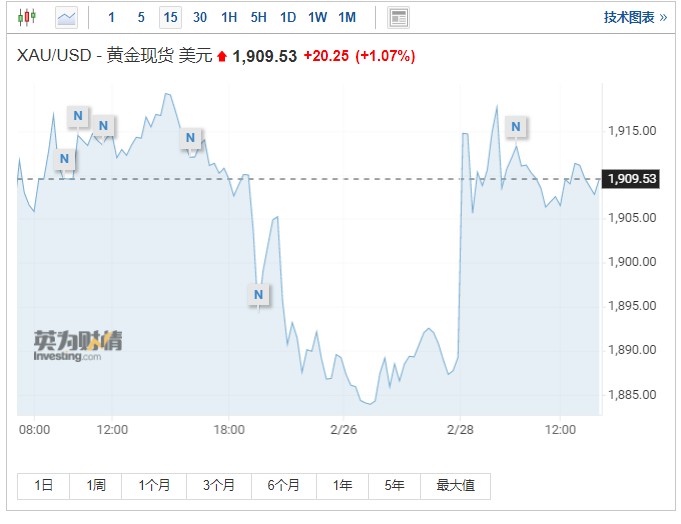Image resolution: width=681 pixels, height=524 pixels.
Task: Click the lowest N marker before 12:00
Action: pos(64,159)
